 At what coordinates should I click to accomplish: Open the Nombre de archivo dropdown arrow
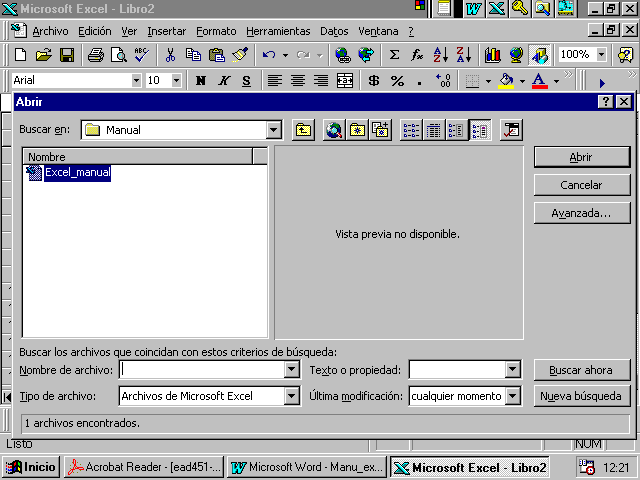click(291, 370)
